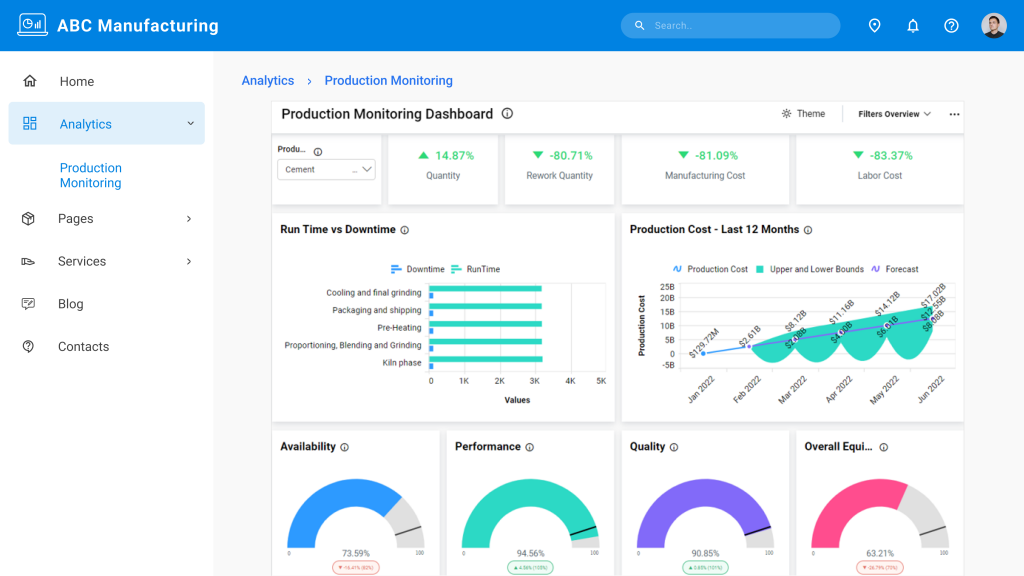Click the info icon on the Availability gauge
The image size is (1024, 576).
click(x=345, y=446)
